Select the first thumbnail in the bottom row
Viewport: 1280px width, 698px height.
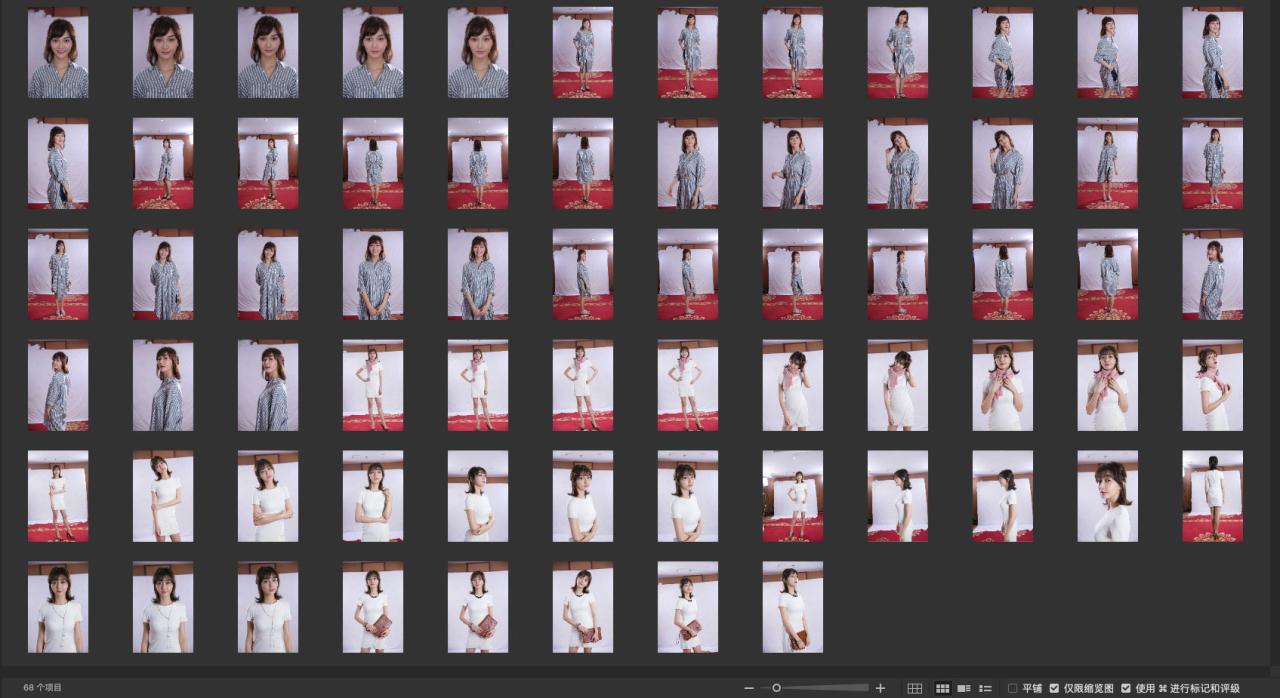click(x=58, y=607)
